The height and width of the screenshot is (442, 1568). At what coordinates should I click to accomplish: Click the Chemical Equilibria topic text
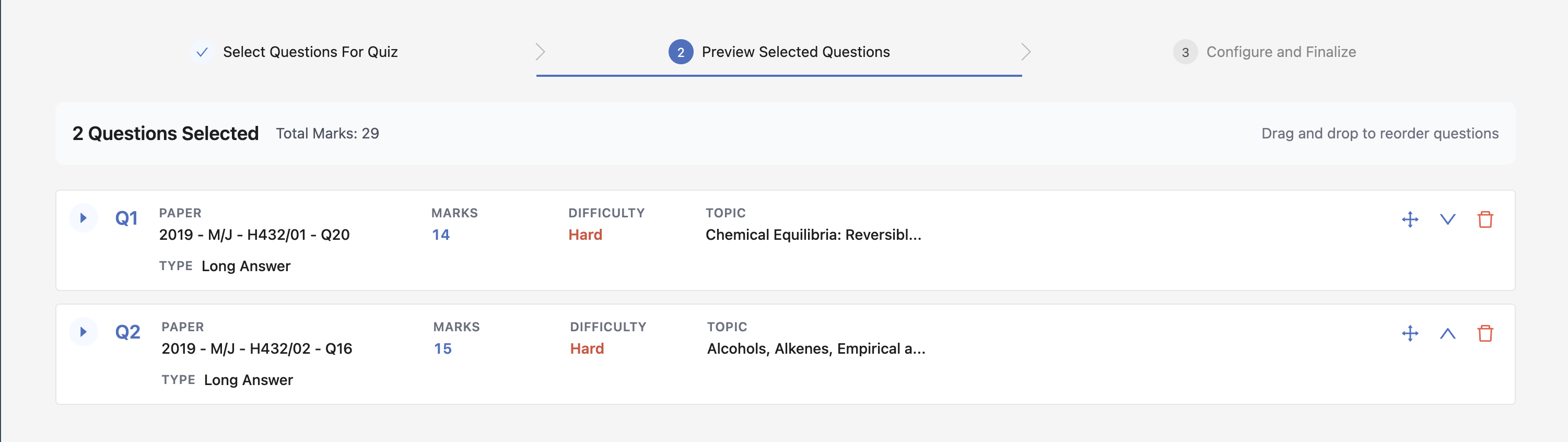[814, 236]
